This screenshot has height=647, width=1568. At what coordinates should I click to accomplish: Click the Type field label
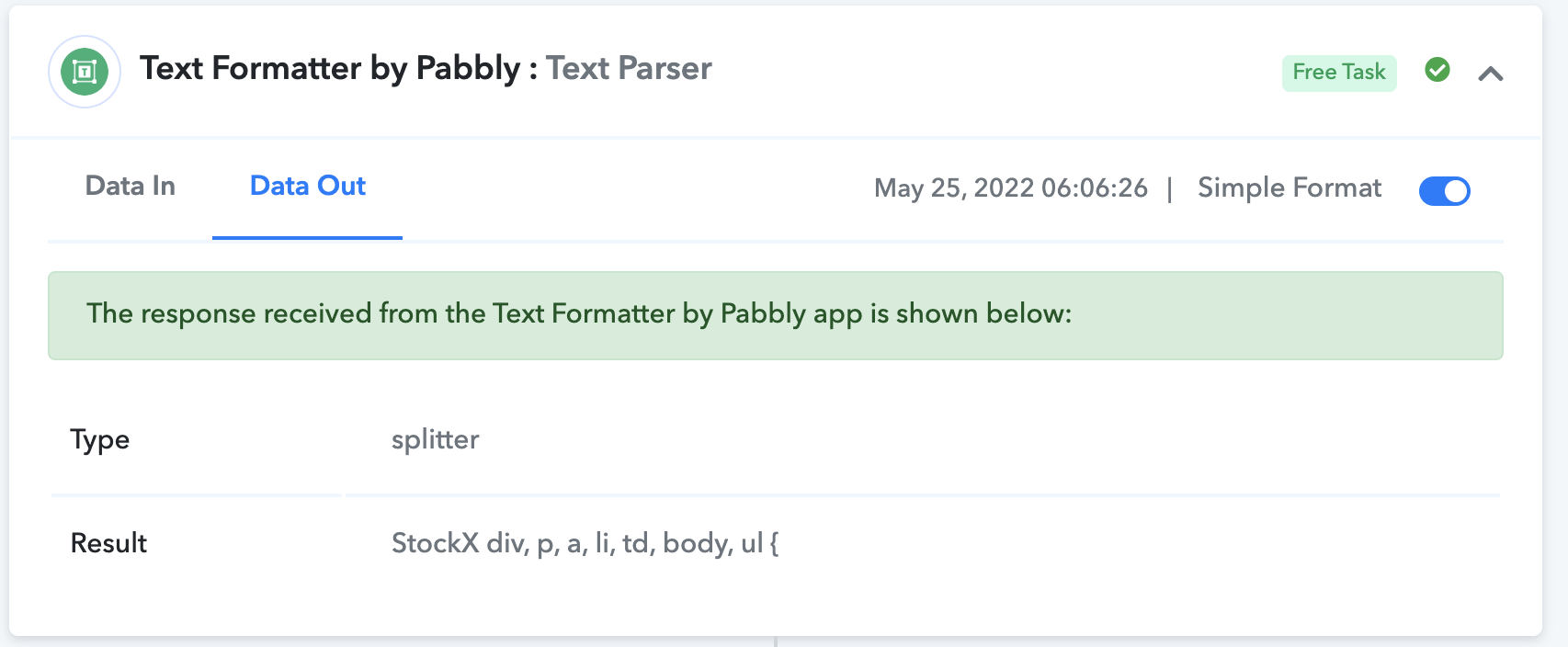point(100,440)
